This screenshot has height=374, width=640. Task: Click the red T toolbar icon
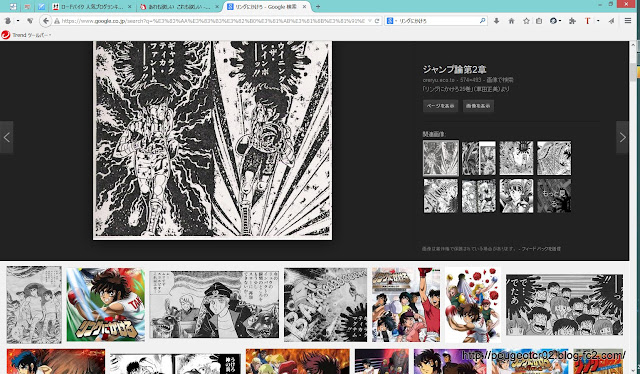pyautogui.click(x=587, y=21)
